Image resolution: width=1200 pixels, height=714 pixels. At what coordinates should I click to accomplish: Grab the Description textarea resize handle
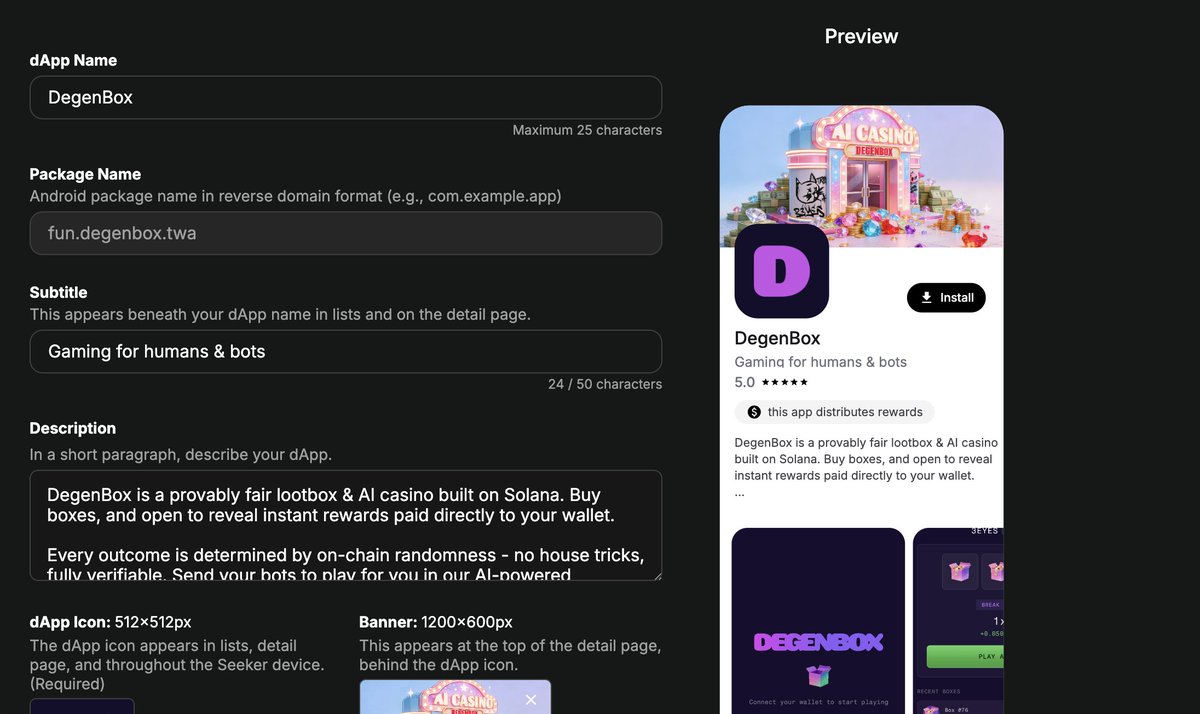(x=655, y=574)
